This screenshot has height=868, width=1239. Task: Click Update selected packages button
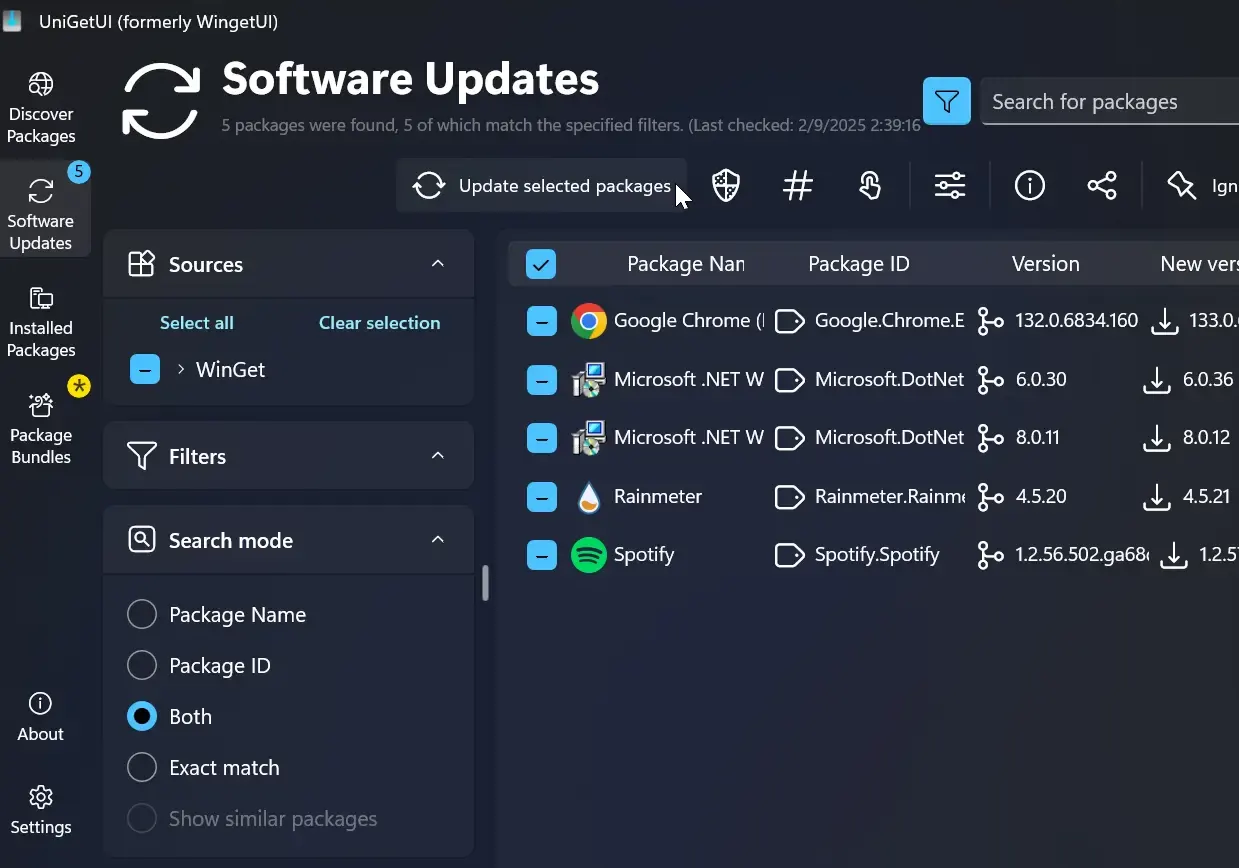coord(542,186)
